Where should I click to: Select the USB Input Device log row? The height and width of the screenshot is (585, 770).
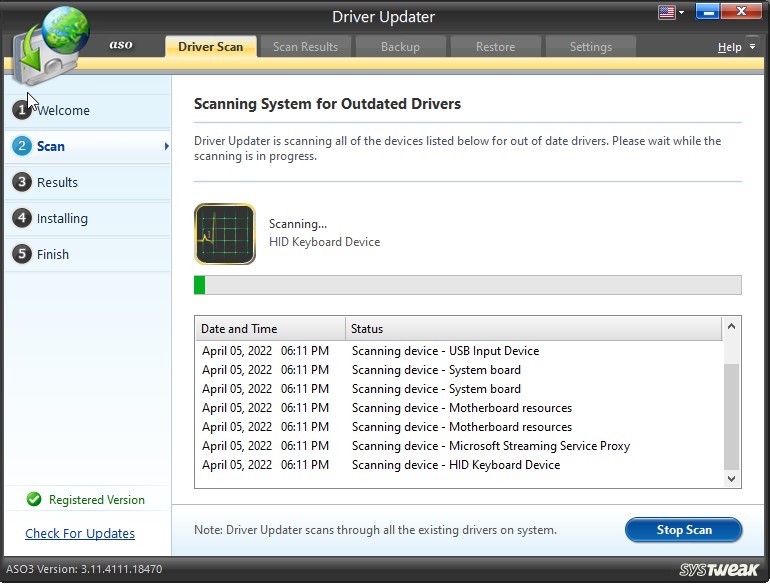459,351
